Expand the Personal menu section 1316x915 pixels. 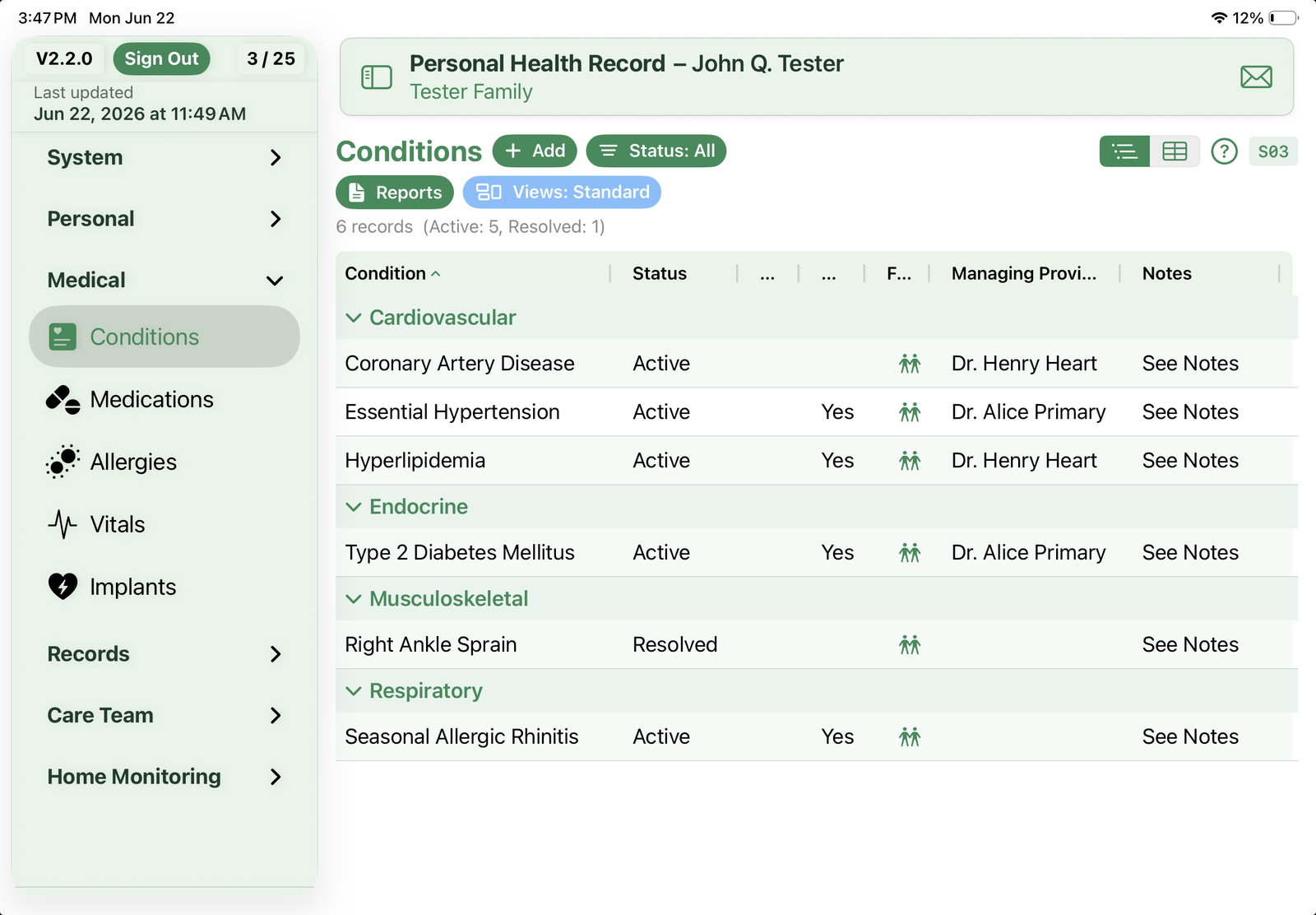tap(164, 219)
